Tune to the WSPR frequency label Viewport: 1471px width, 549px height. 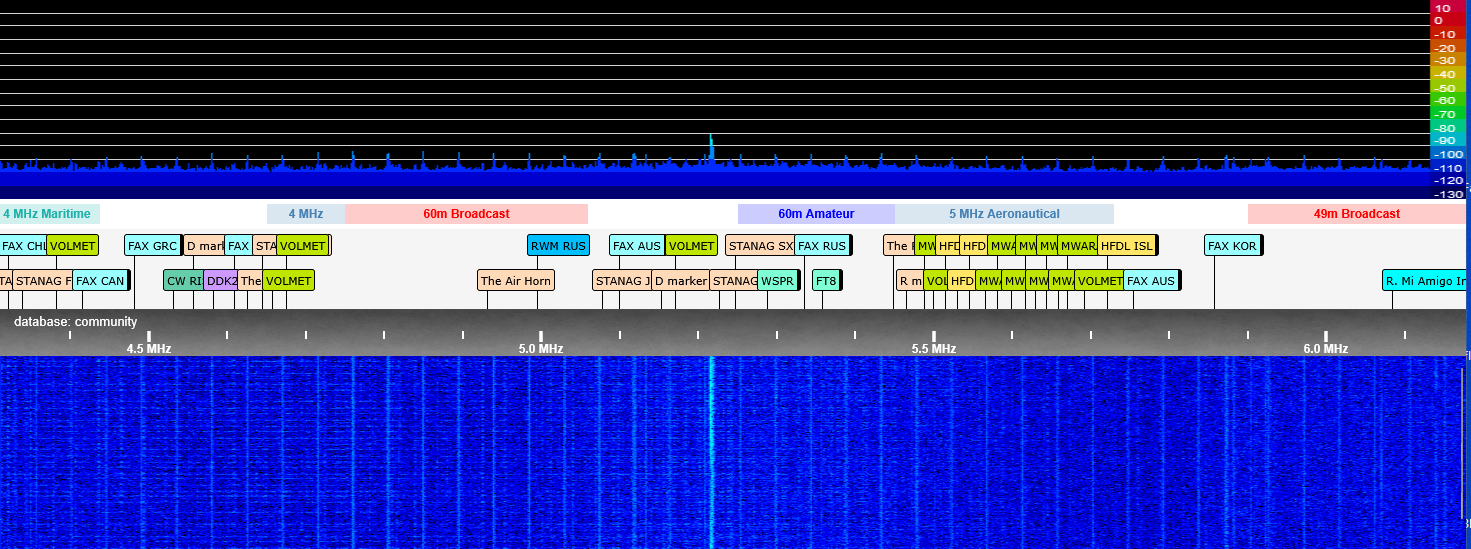(777, 281)
